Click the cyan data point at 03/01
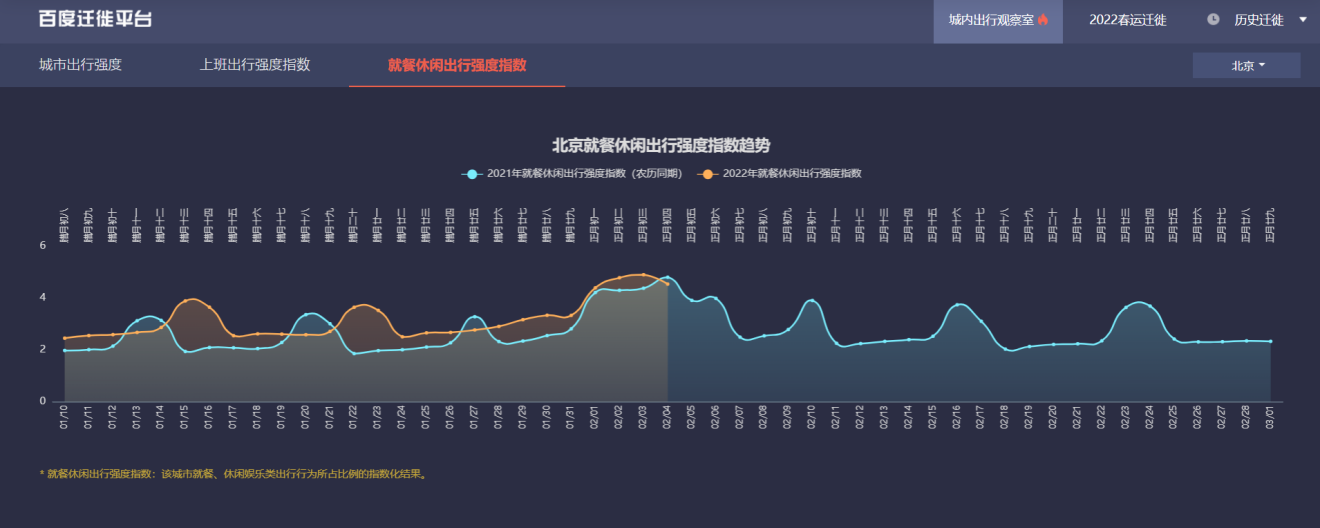 (x=1270, y=341)
